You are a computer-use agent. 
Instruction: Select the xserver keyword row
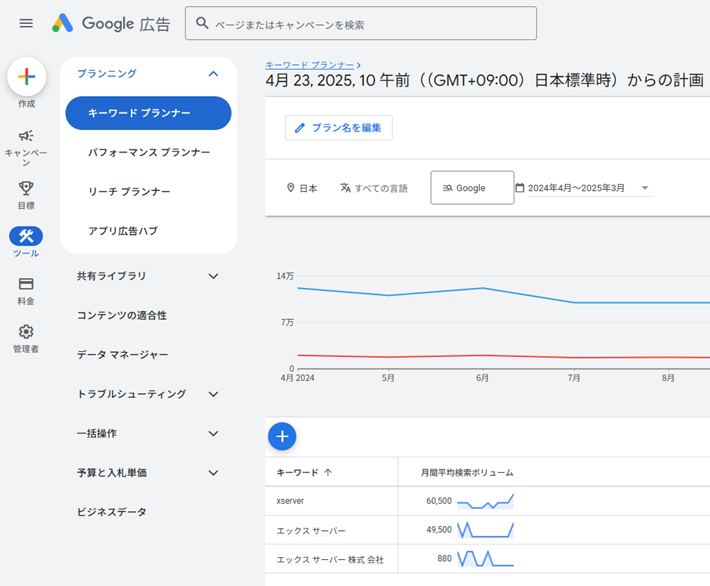(x=290, y=501)
